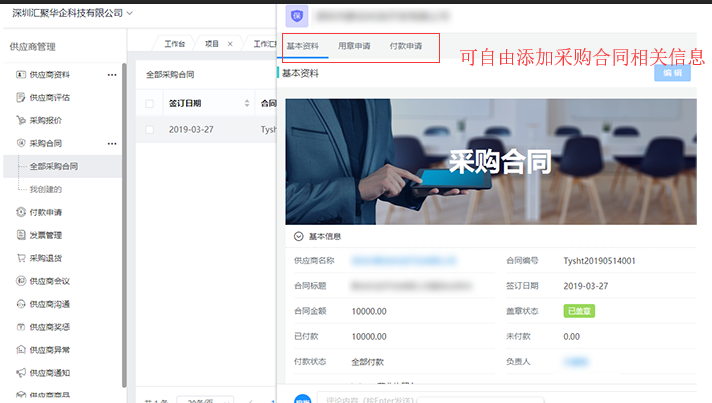The image size is (712, 403).
Task: Open the 供应商异常 sidebar entry
Action: click(x=49, y=349)
